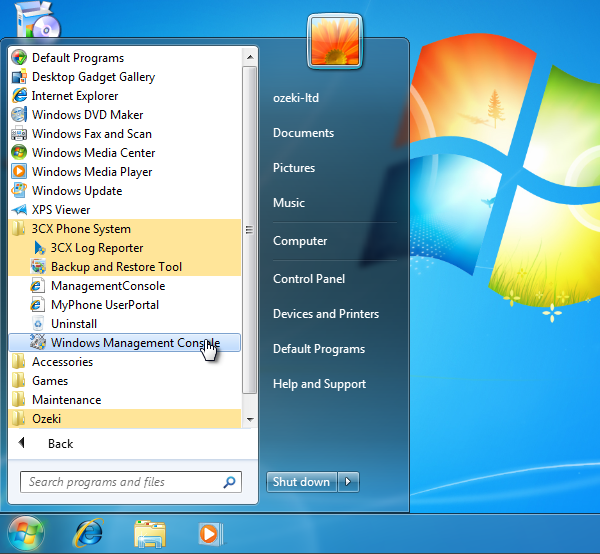The height and width of the screenshot is (554, 600).
Task: Click the Back arrow icon
Action: (22, 443)
